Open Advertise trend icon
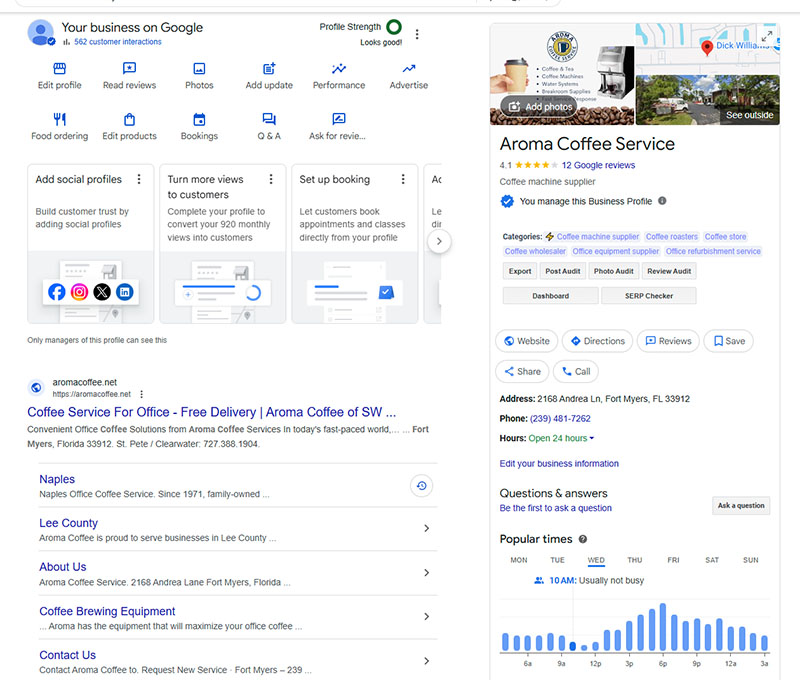This screenshot has height=680, width=800. pos(409,68)
